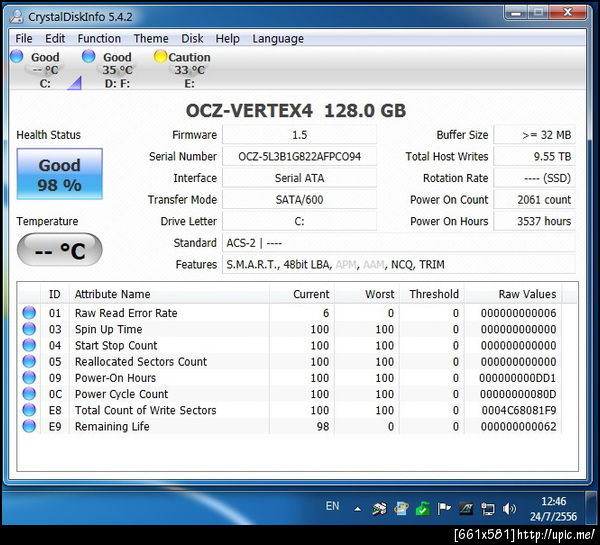The width and height of the screenshot is (600, 545).
Task: Open the Function menu
Action: tap(99, 38)
